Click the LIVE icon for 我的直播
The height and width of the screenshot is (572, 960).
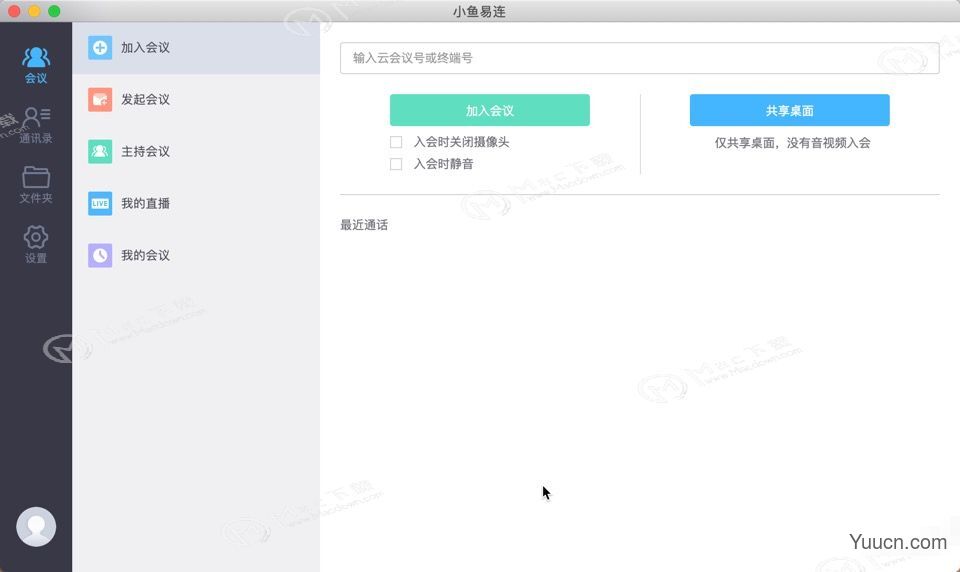pyautogui.click(x=100, y=203)
